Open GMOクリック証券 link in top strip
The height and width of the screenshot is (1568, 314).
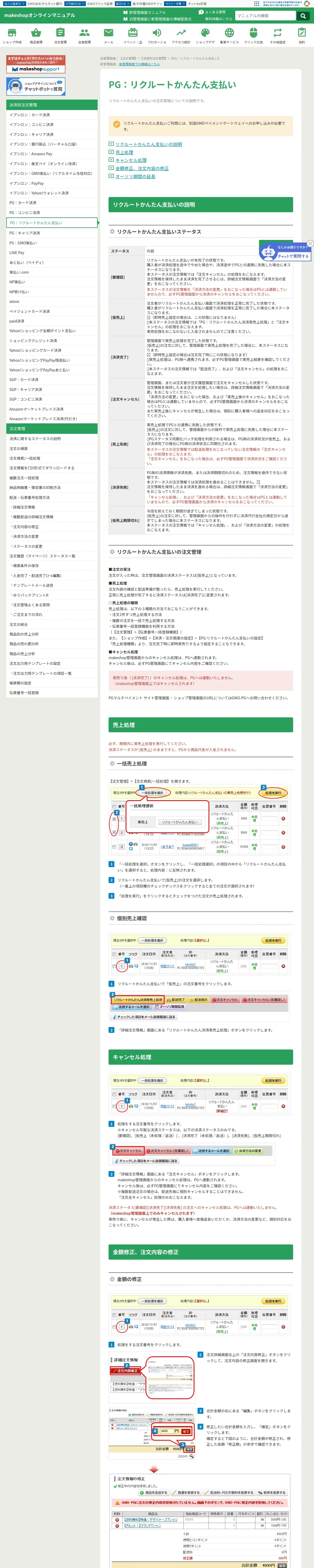100,4
